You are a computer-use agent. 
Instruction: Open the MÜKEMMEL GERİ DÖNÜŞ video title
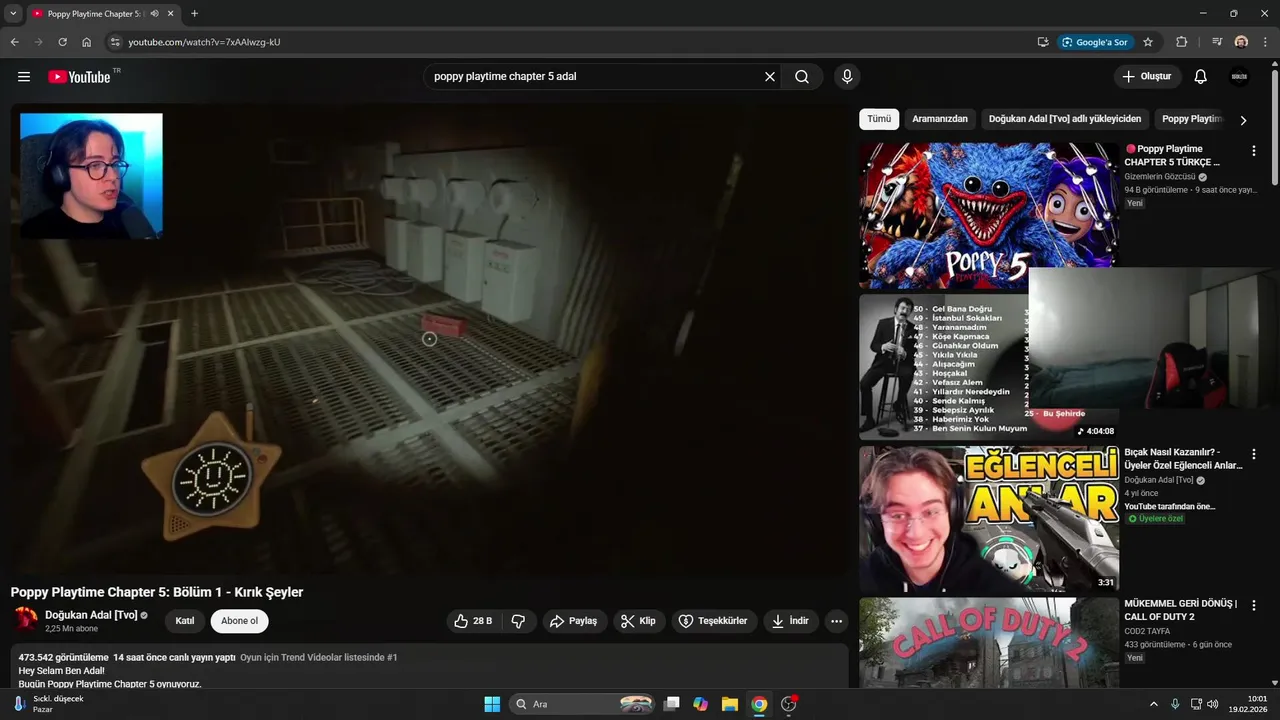tap(1181, 610)
